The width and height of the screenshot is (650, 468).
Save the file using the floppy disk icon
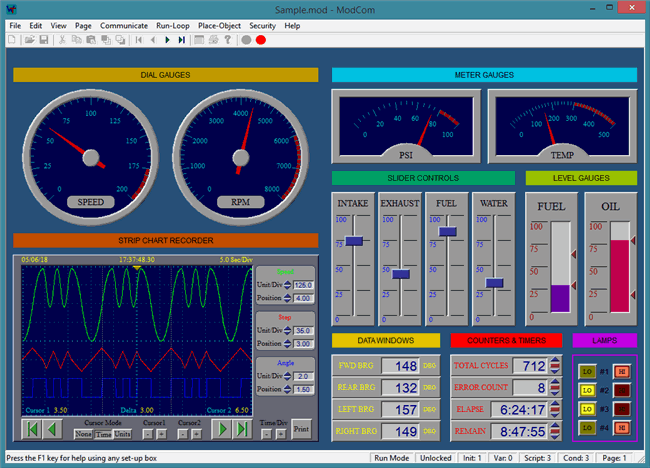tap(44, 40)
